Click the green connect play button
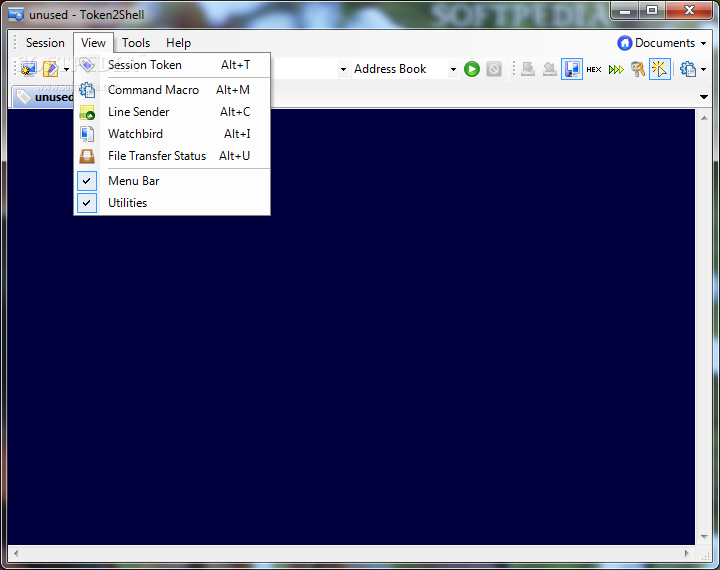This screenshot has width=720, height=570. [472, 69]
